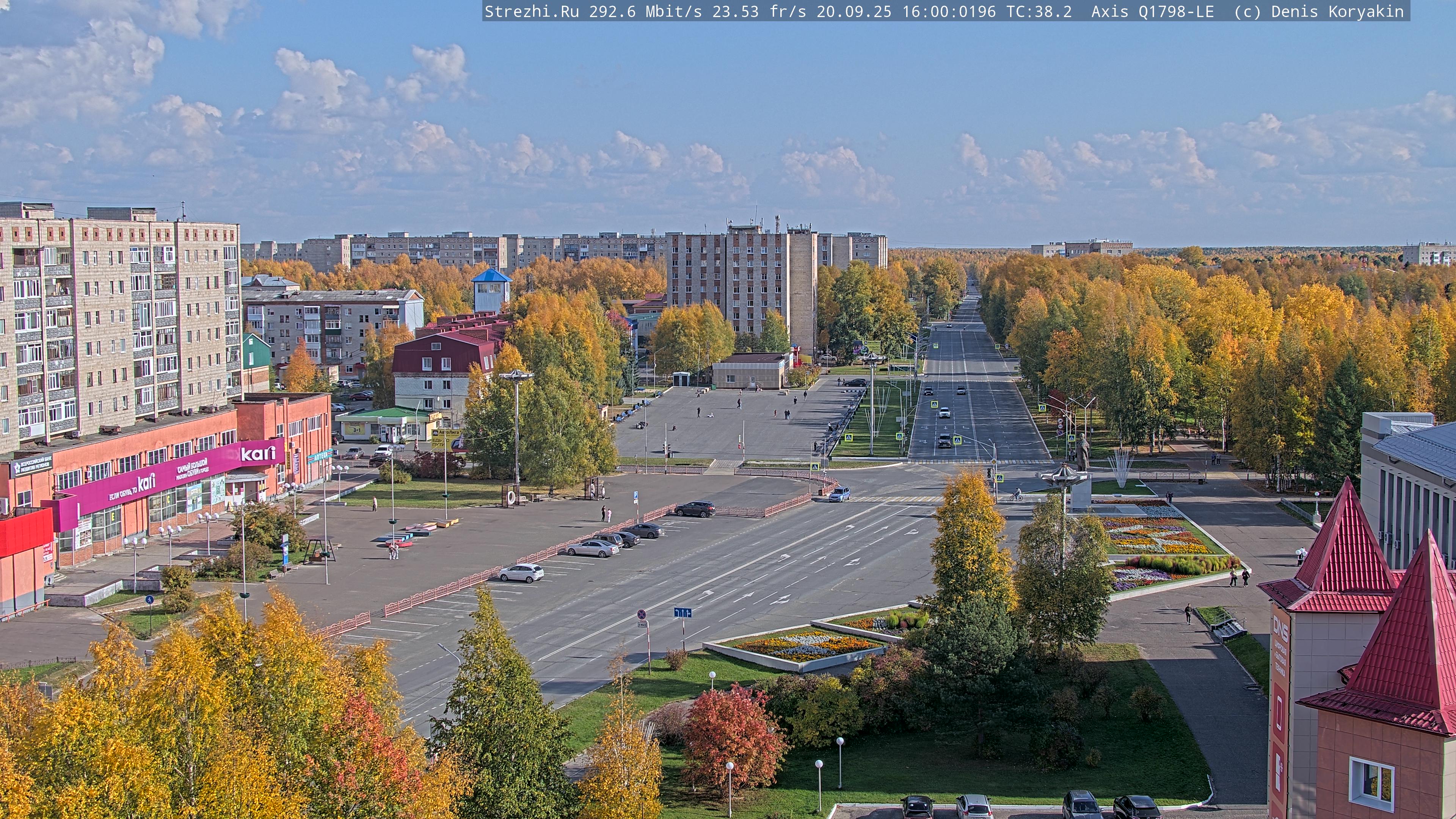Click the dark SUV parked by fence

[x=695, y=509]
